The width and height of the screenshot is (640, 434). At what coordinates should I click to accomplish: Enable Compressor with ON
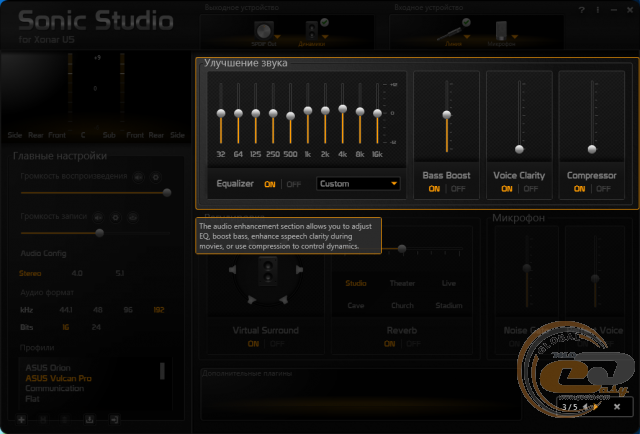[x=580, y=189]
